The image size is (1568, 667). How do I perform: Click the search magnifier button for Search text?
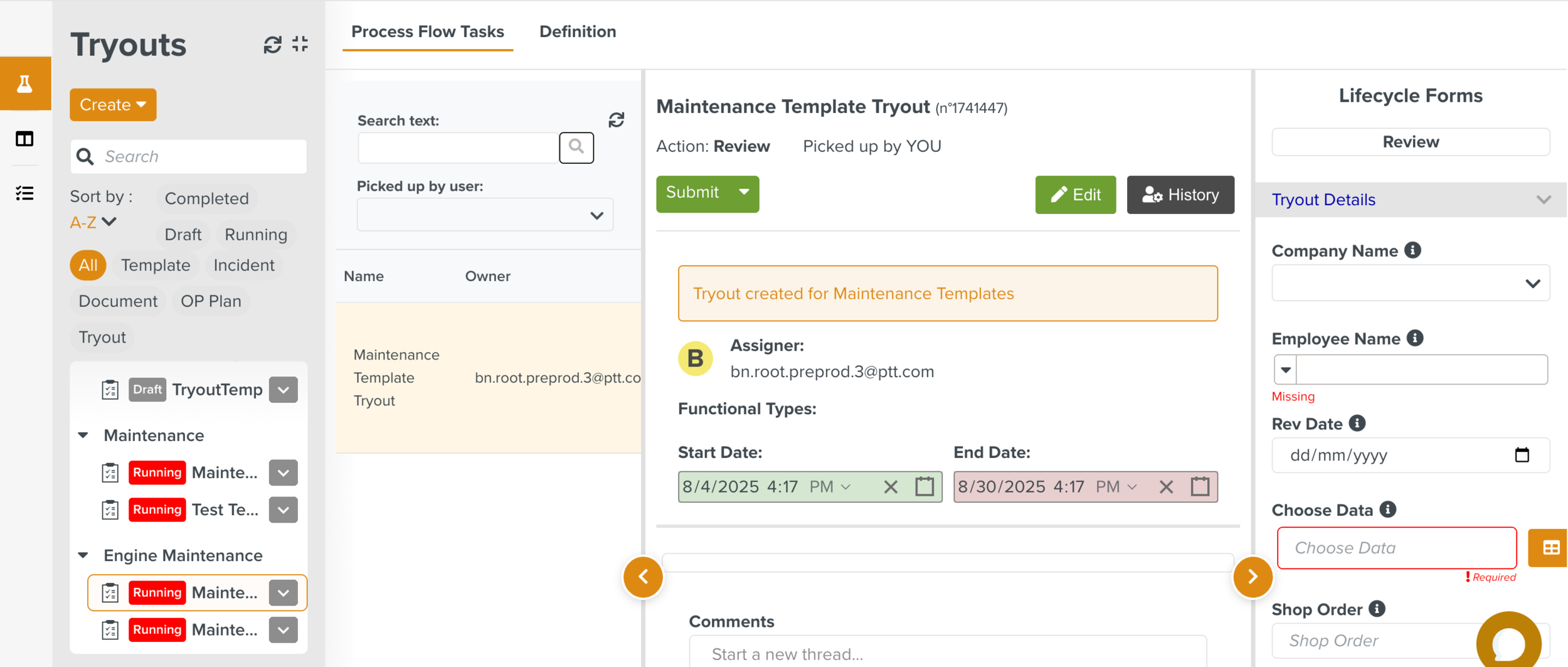pyautogui.click(x=576, y=147)
